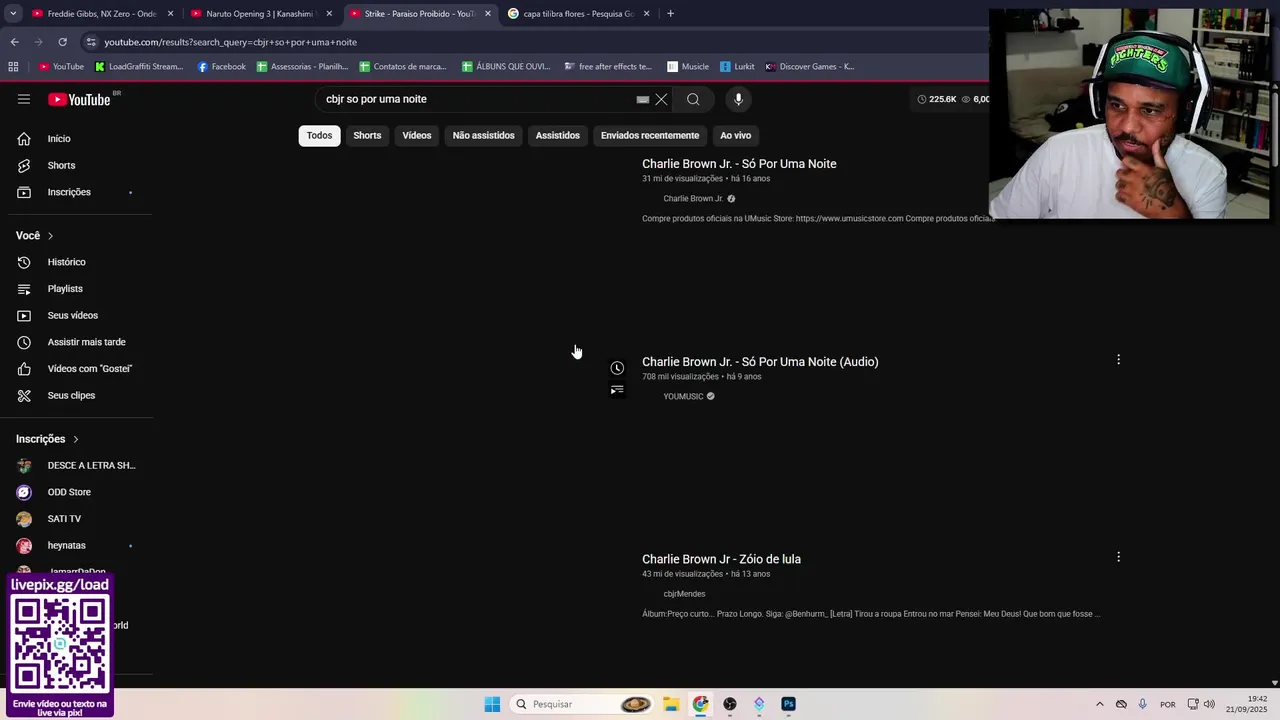Screen dimensions: 1280x720
Task: Open the LoadGraffiti Stream bookmark
Action: point(139,67)
